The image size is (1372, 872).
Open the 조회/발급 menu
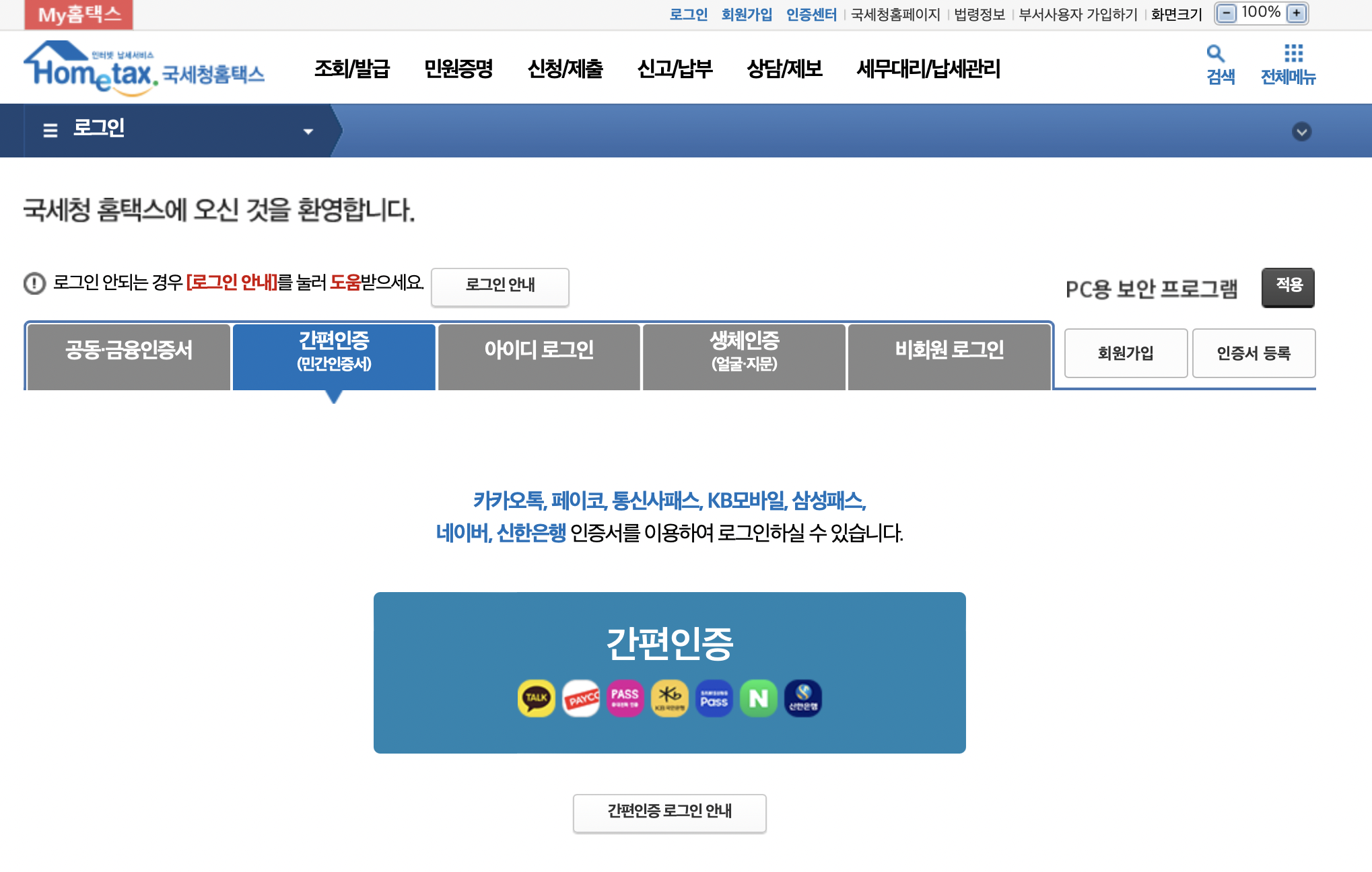pyautogui.click(x=352, y=69)
